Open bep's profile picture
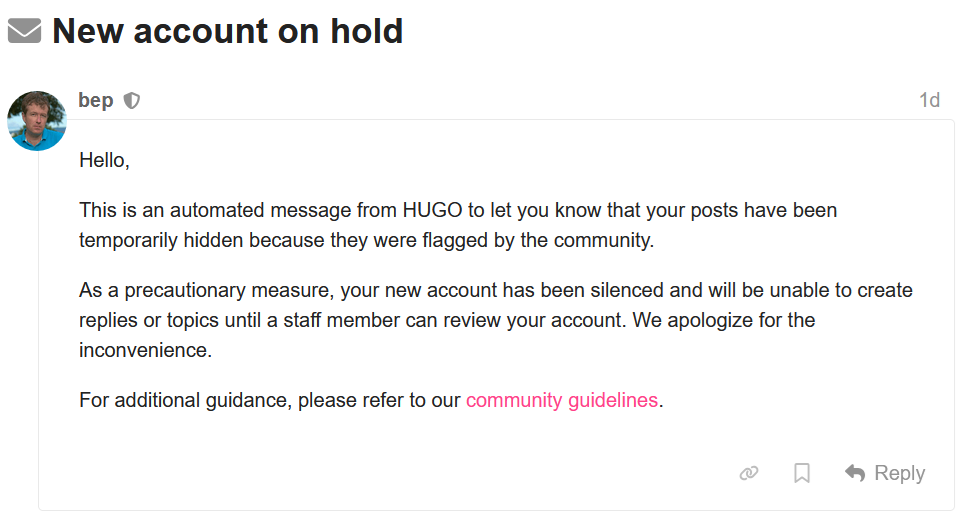This screenshot has width=967, height=517. point(37,121)
